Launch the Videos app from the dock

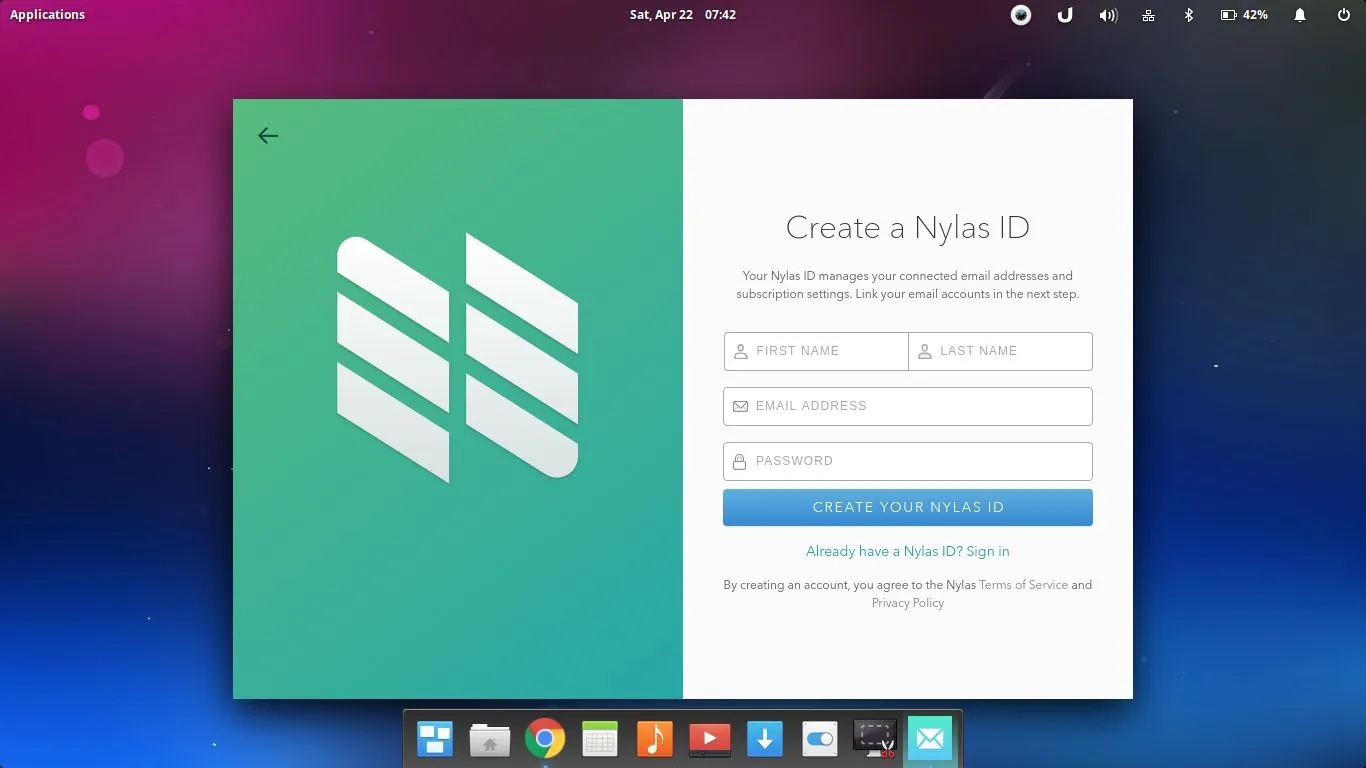click(709, 739)
